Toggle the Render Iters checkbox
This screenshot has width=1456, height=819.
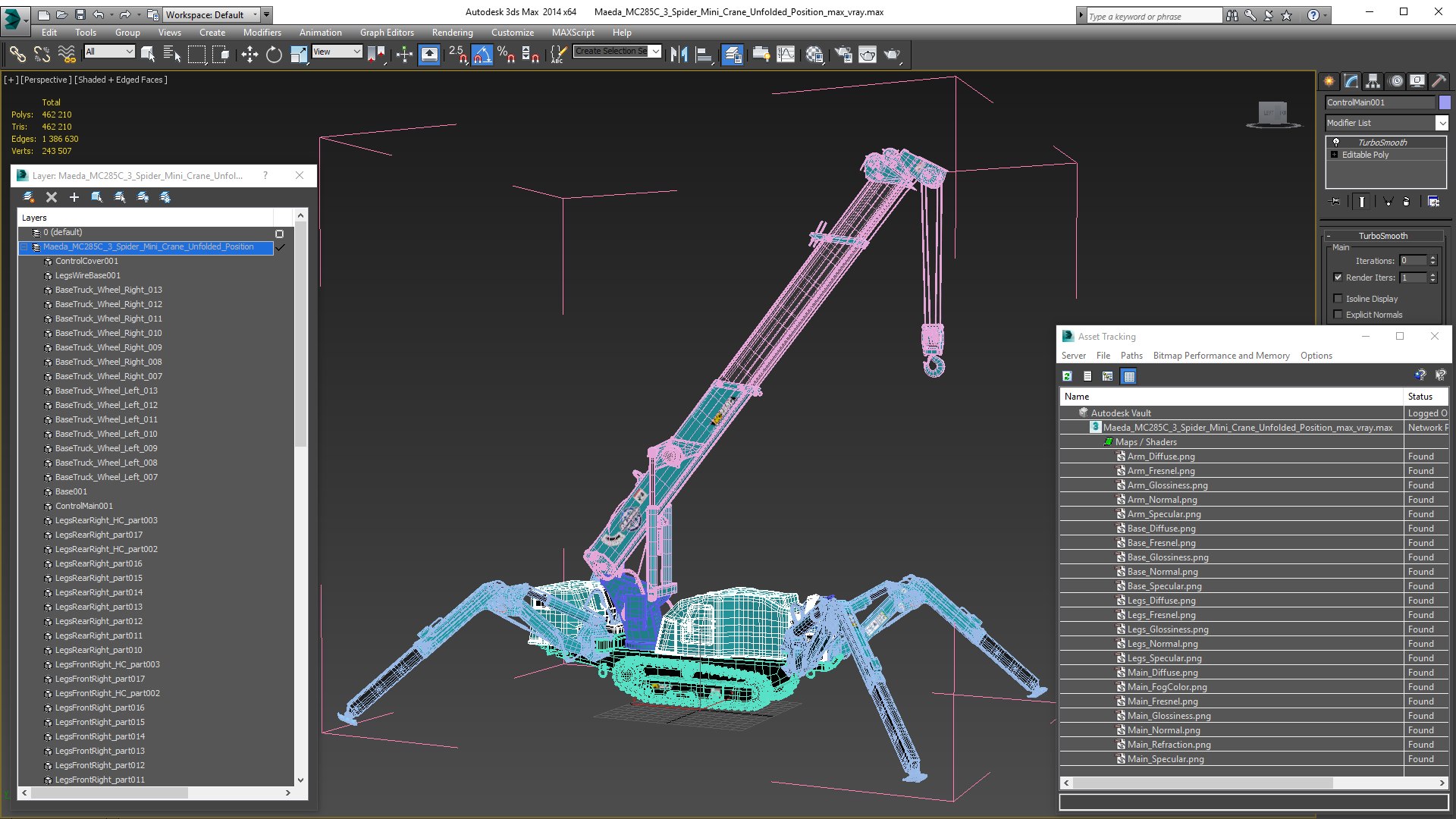1338,278
